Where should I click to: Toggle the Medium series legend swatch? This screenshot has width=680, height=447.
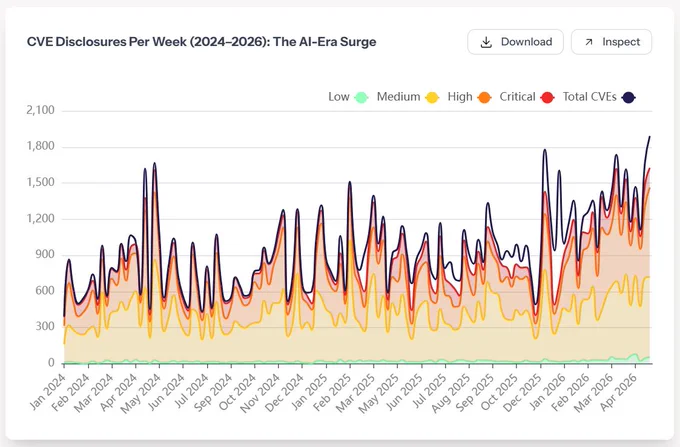tap(432, 97)
